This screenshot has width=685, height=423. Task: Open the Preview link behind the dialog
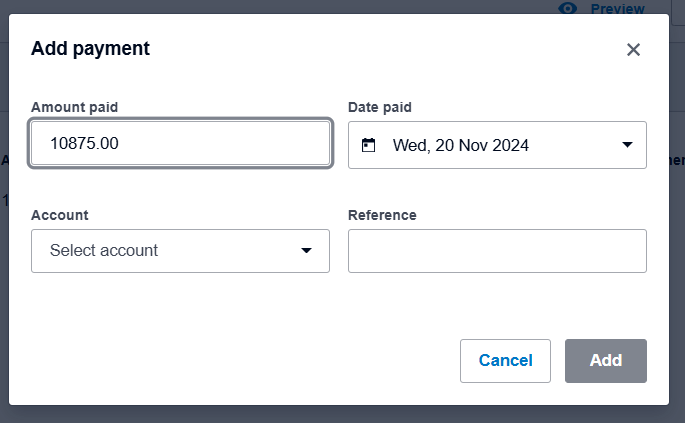[617, 8]
